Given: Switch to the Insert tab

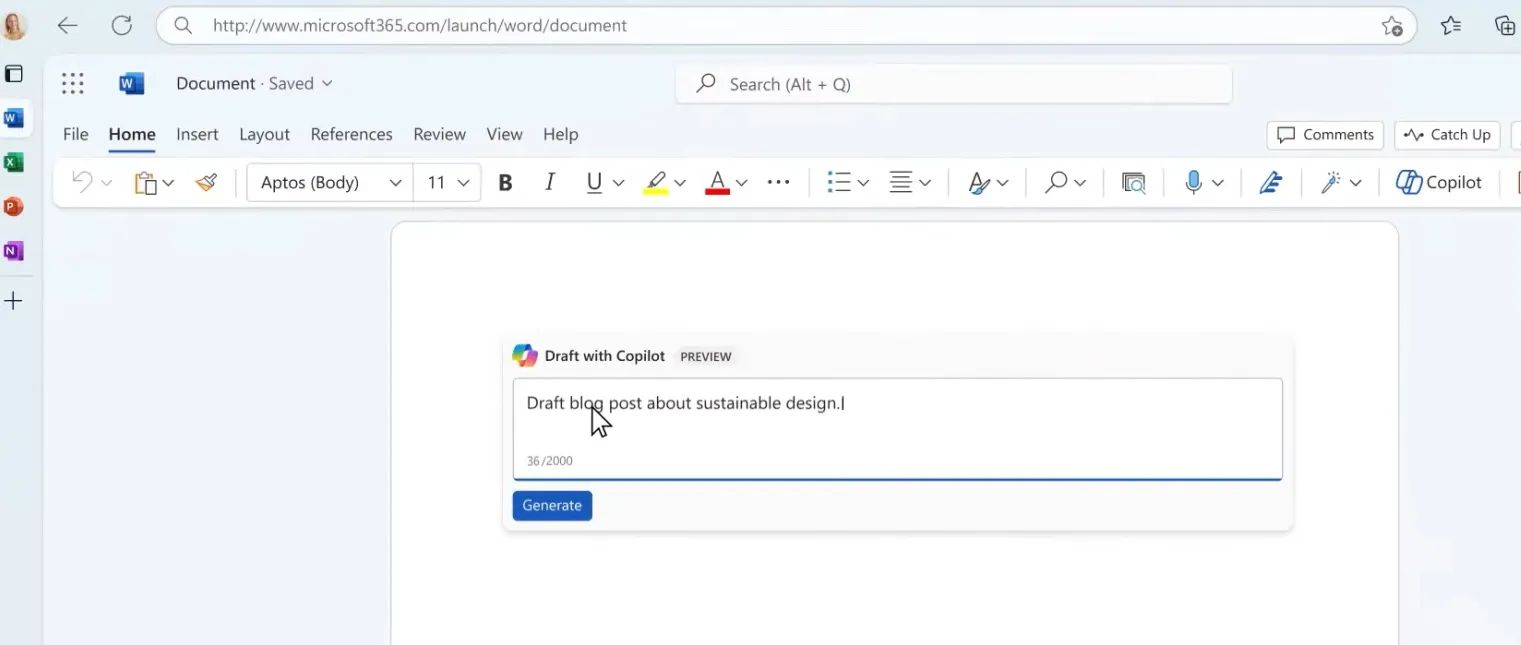Looking at the screenshot, I should tap(197, 134).
